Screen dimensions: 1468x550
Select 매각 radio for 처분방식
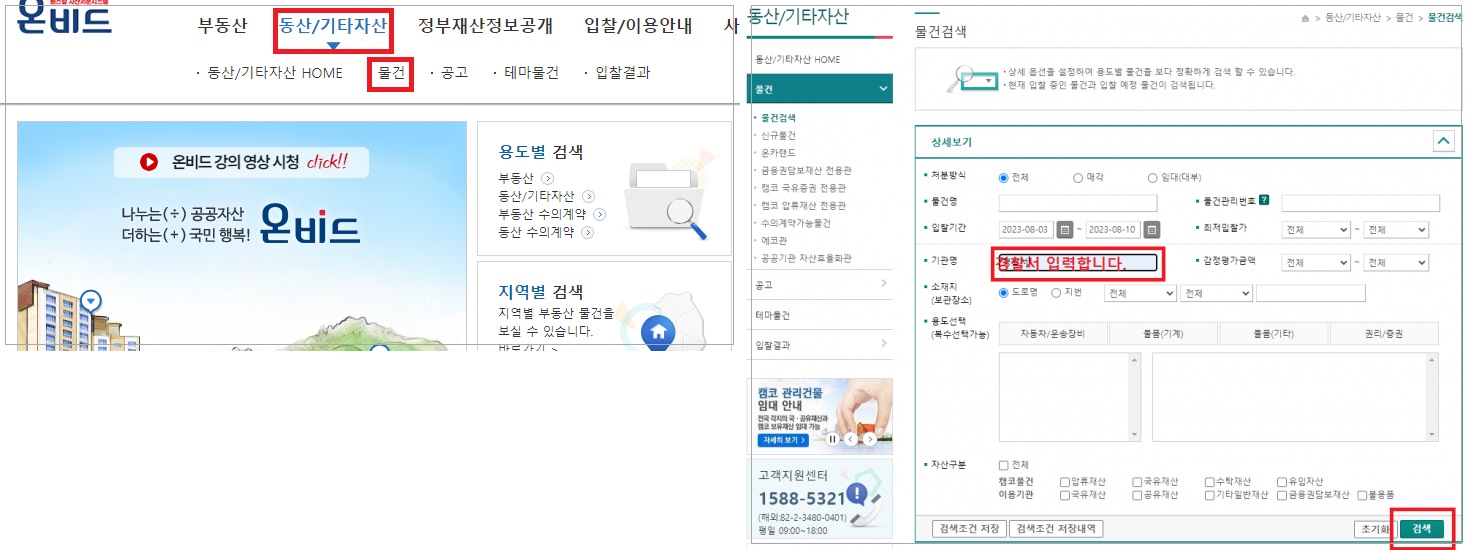pyautogui.click(x=1078, y=178)
